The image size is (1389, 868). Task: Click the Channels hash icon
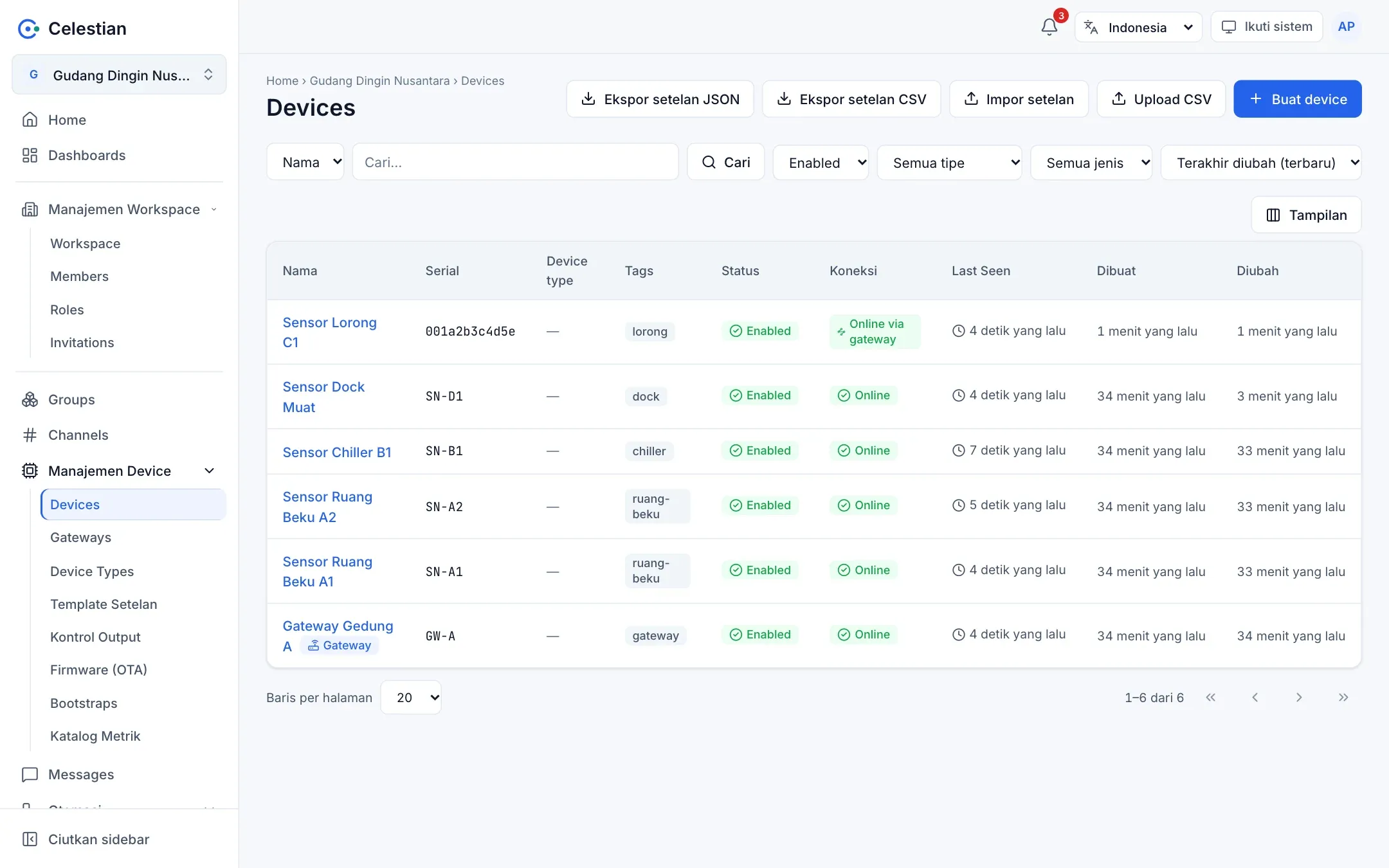(30, 435)
